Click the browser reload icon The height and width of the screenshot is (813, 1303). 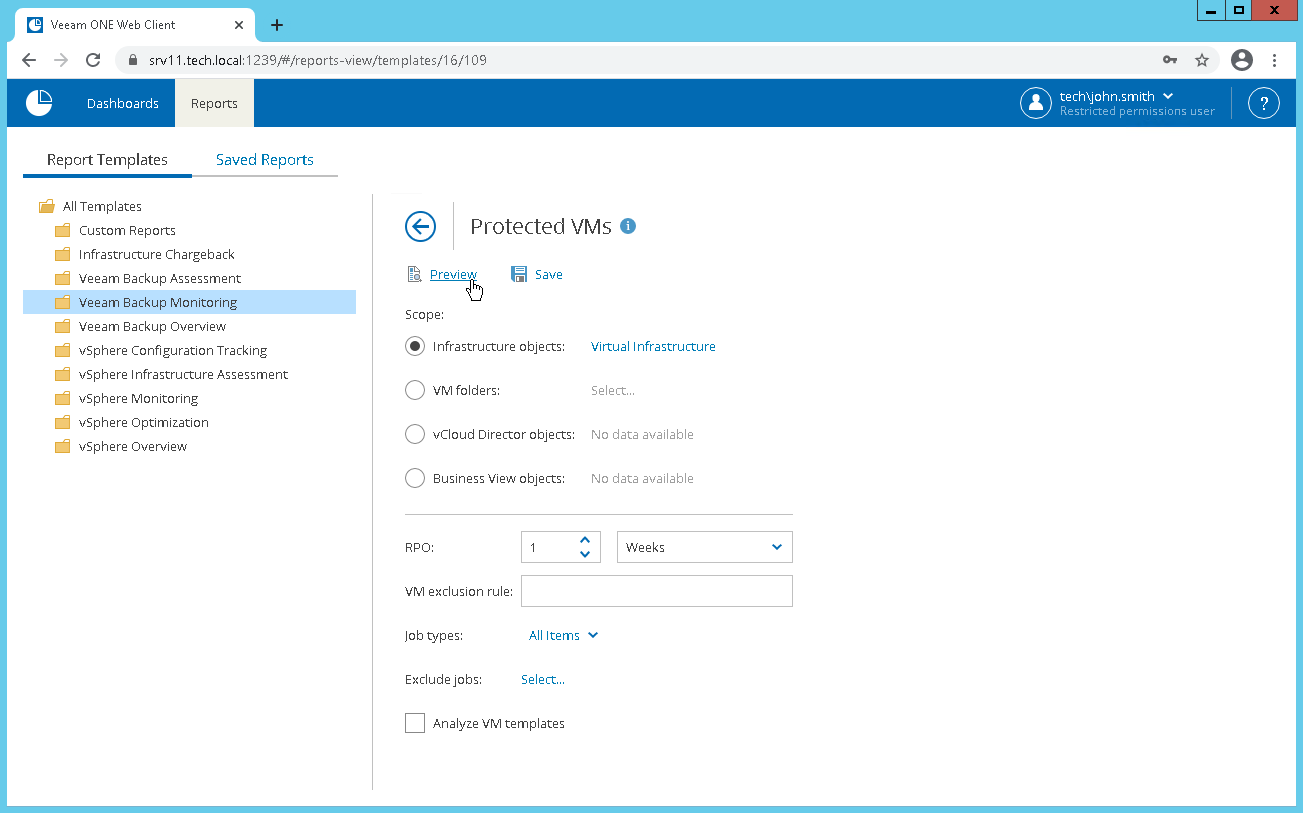click(93, 60)
